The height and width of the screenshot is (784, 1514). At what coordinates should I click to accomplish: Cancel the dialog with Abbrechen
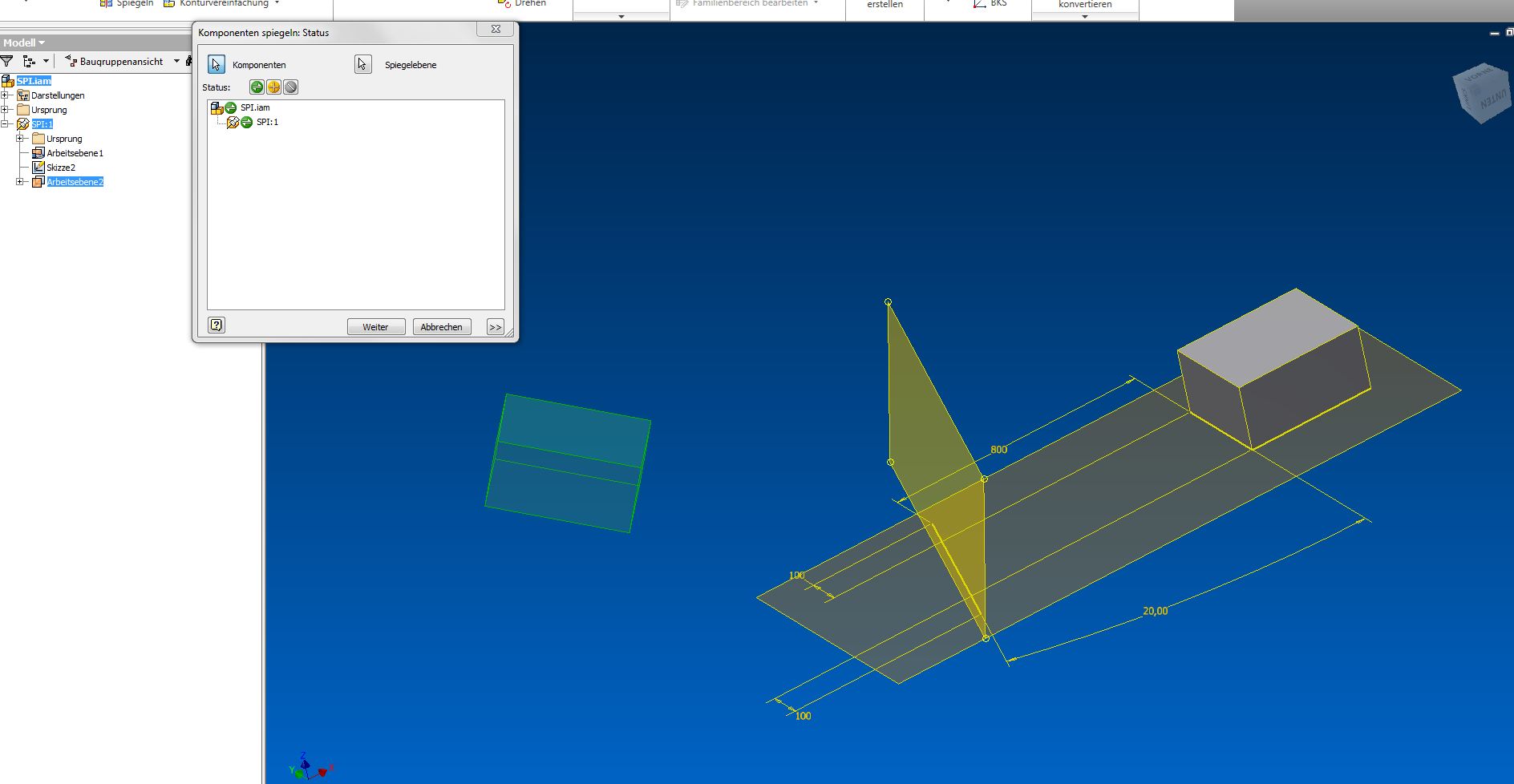[442, 327]
